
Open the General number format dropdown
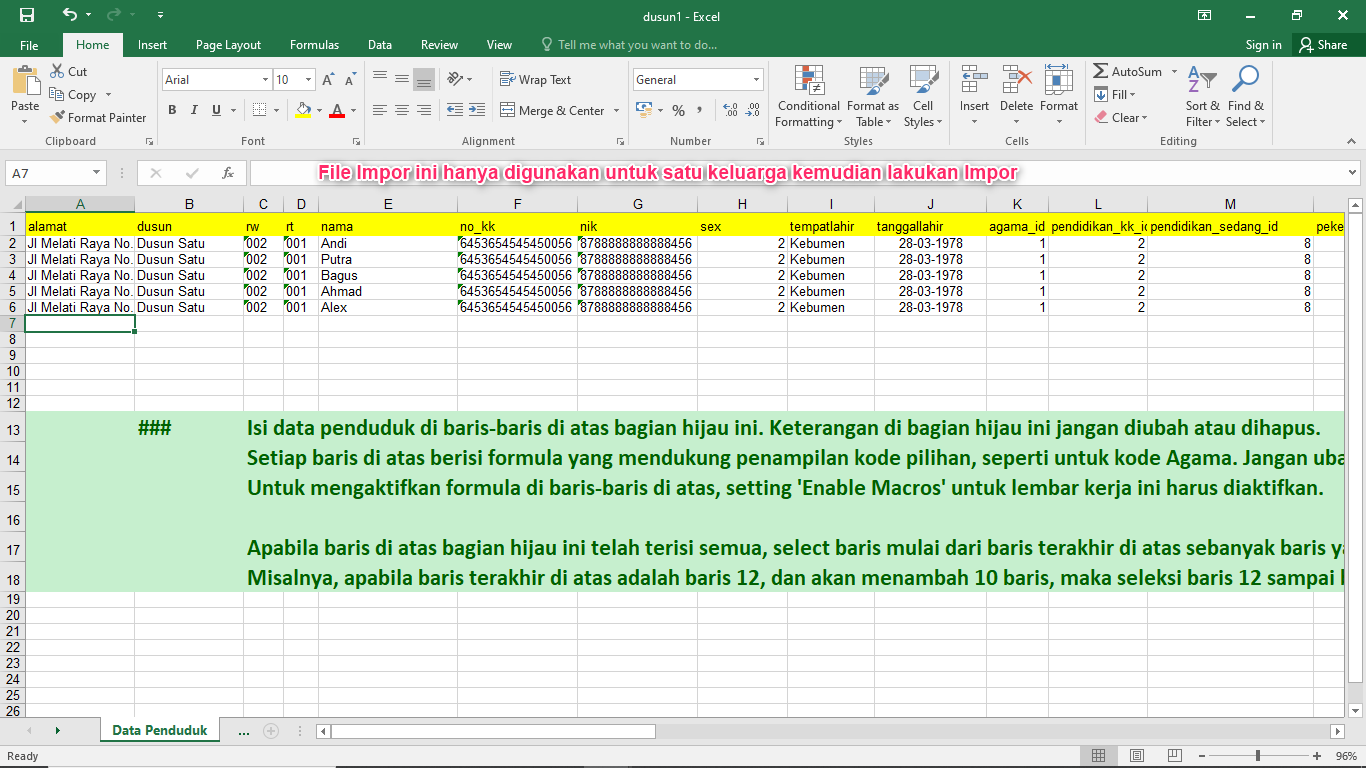(x=757, y=80)
